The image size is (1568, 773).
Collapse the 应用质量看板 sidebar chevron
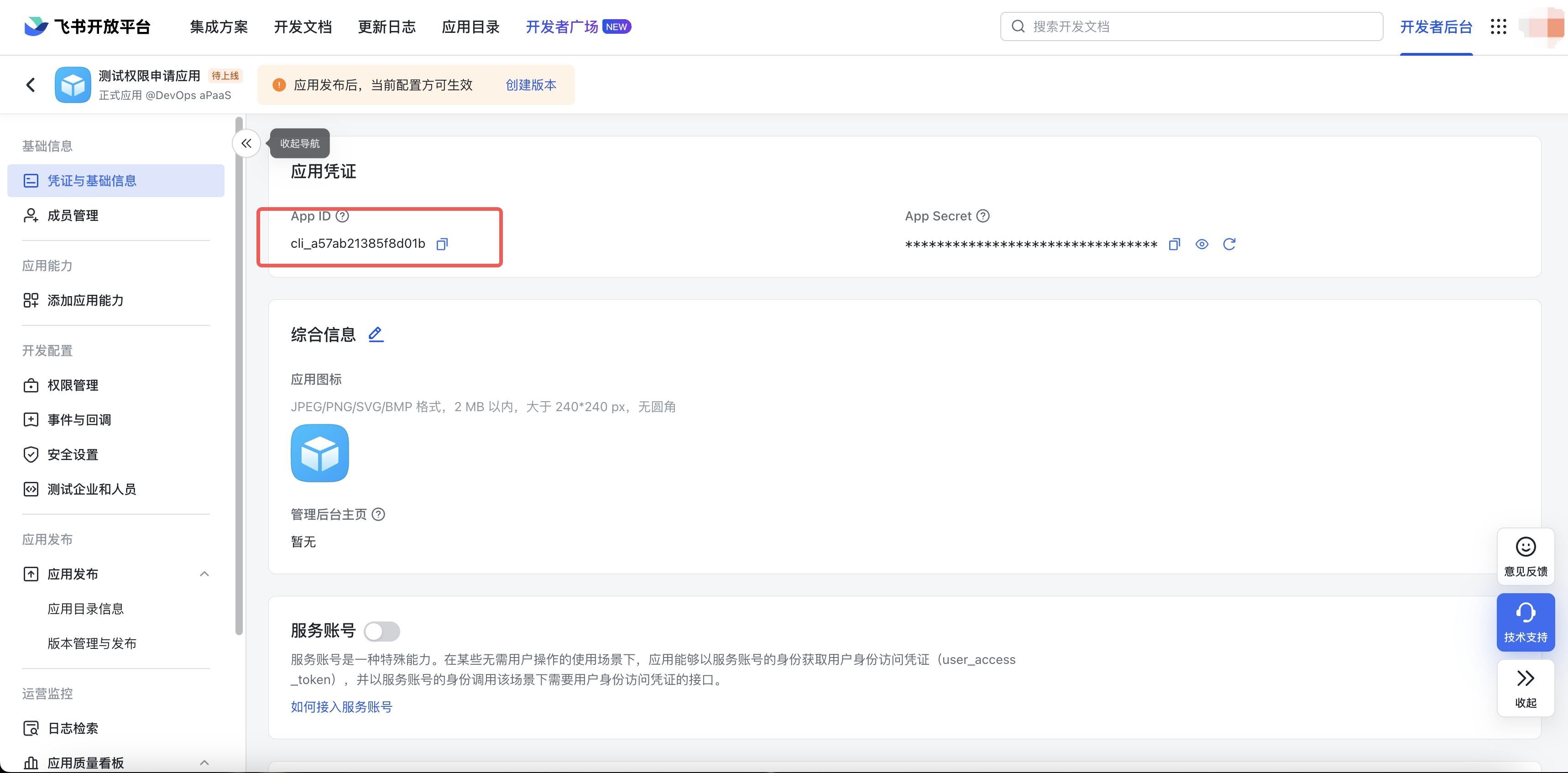click(204, 763)
